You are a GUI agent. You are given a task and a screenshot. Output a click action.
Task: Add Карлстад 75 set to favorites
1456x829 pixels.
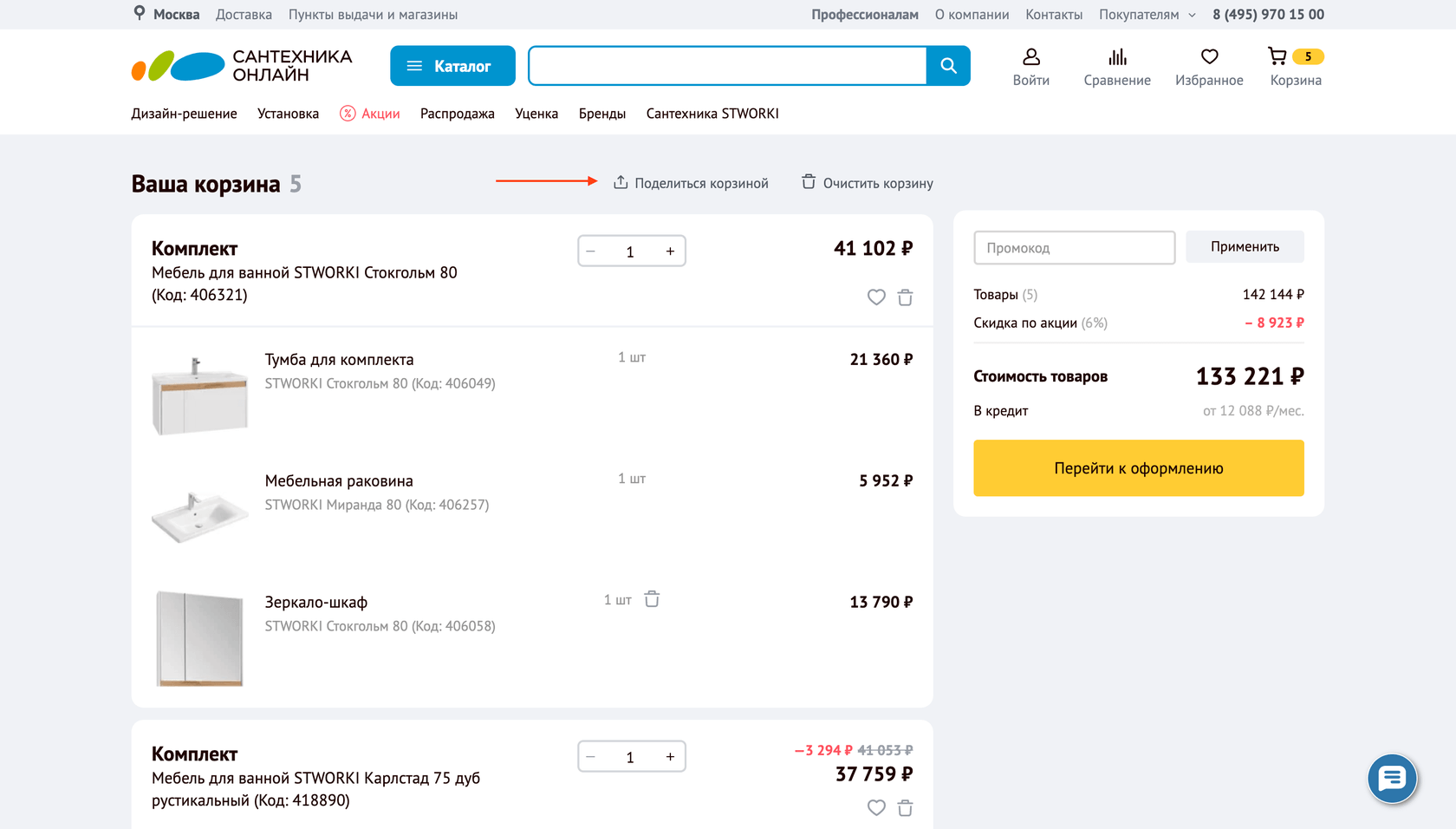[876, 808]
